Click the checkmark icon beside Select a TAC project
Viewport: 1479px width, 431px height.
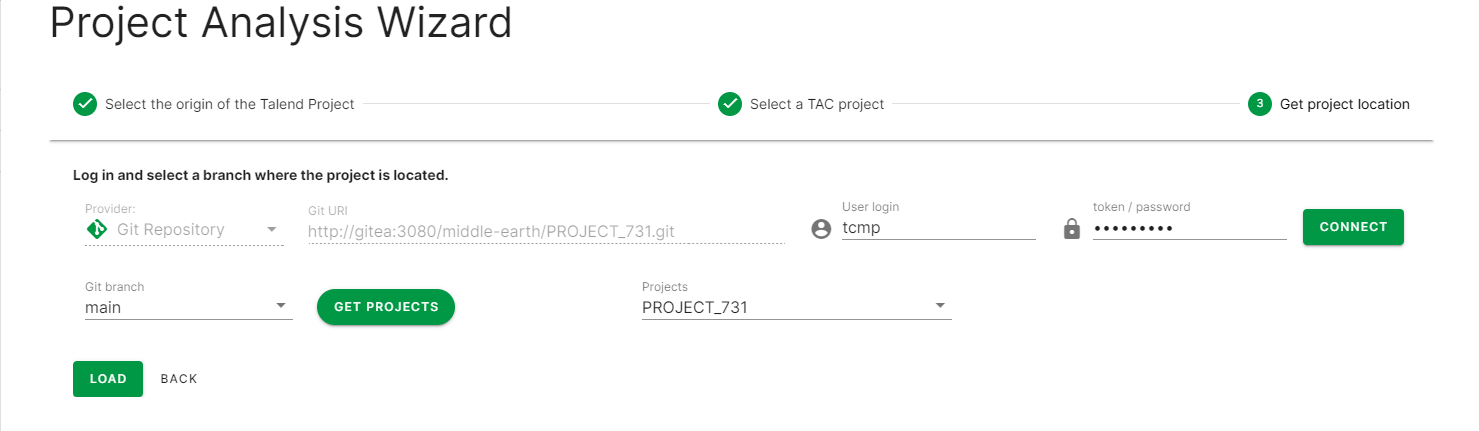point(730,104)
